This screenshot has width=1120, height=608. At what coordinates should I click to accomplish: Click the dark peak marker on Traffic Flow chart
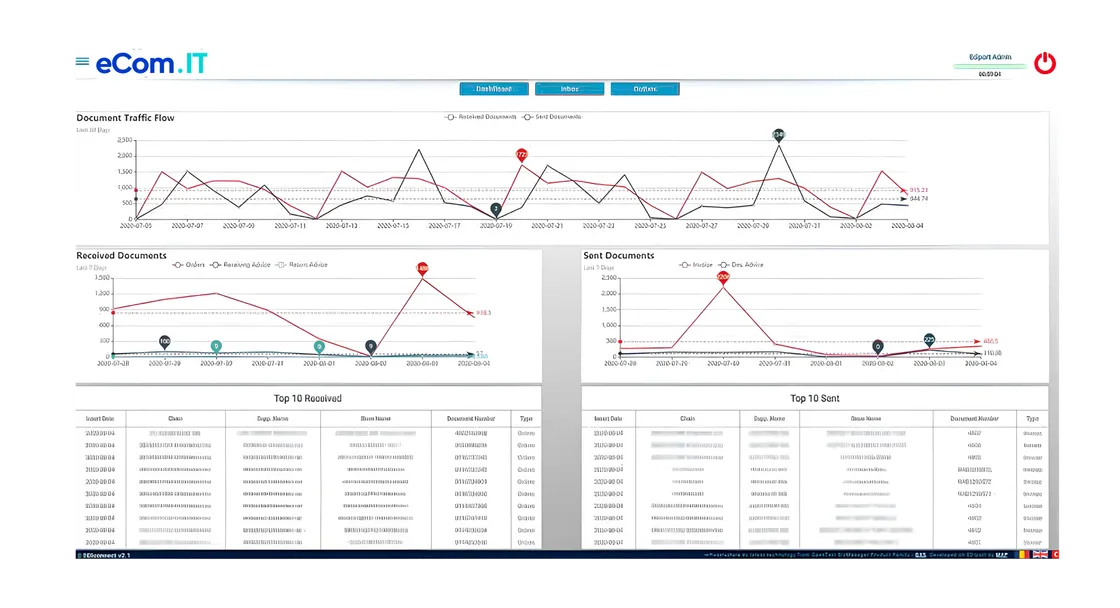coord(779,134)
